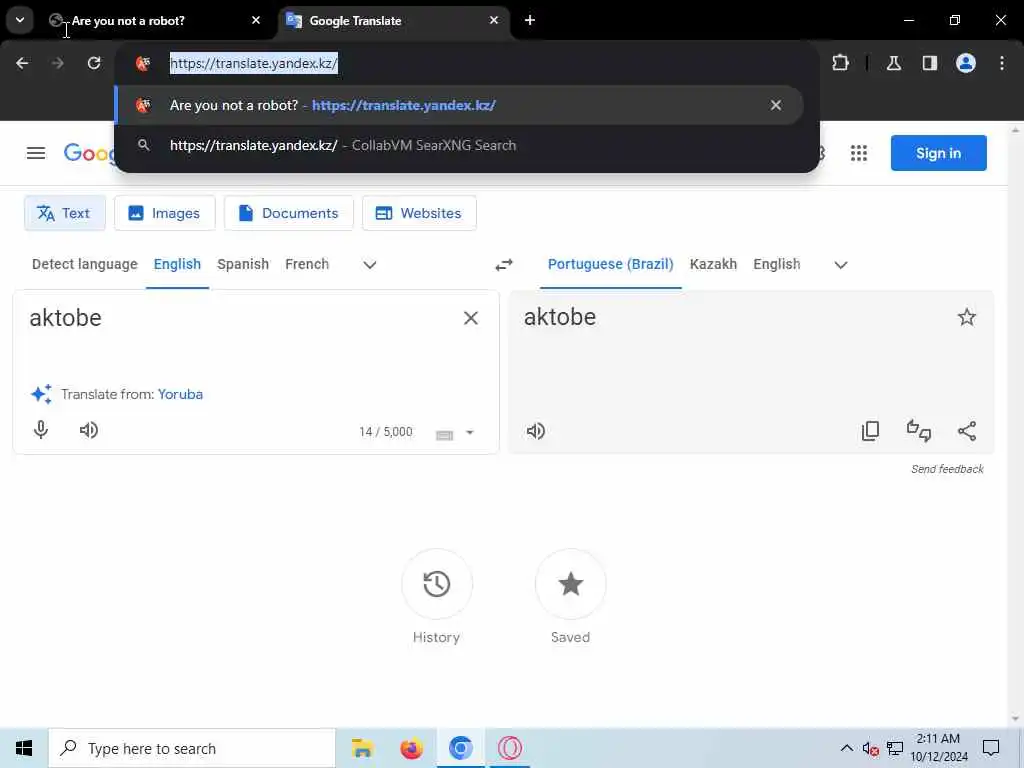The image size is (1024, 768).
Task: Open the browser extensions puzzle icon
Action: 840,63
